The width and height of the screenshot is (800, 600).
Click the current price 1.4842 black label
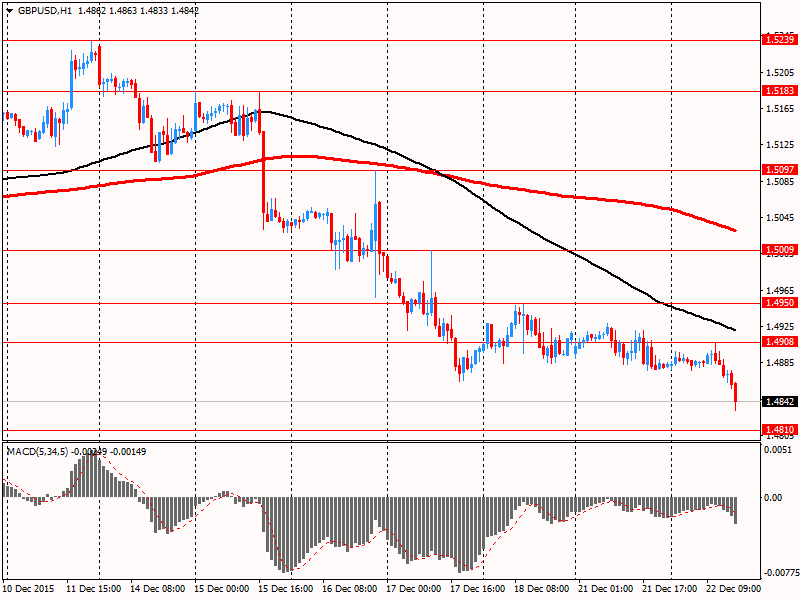point(779,402)
